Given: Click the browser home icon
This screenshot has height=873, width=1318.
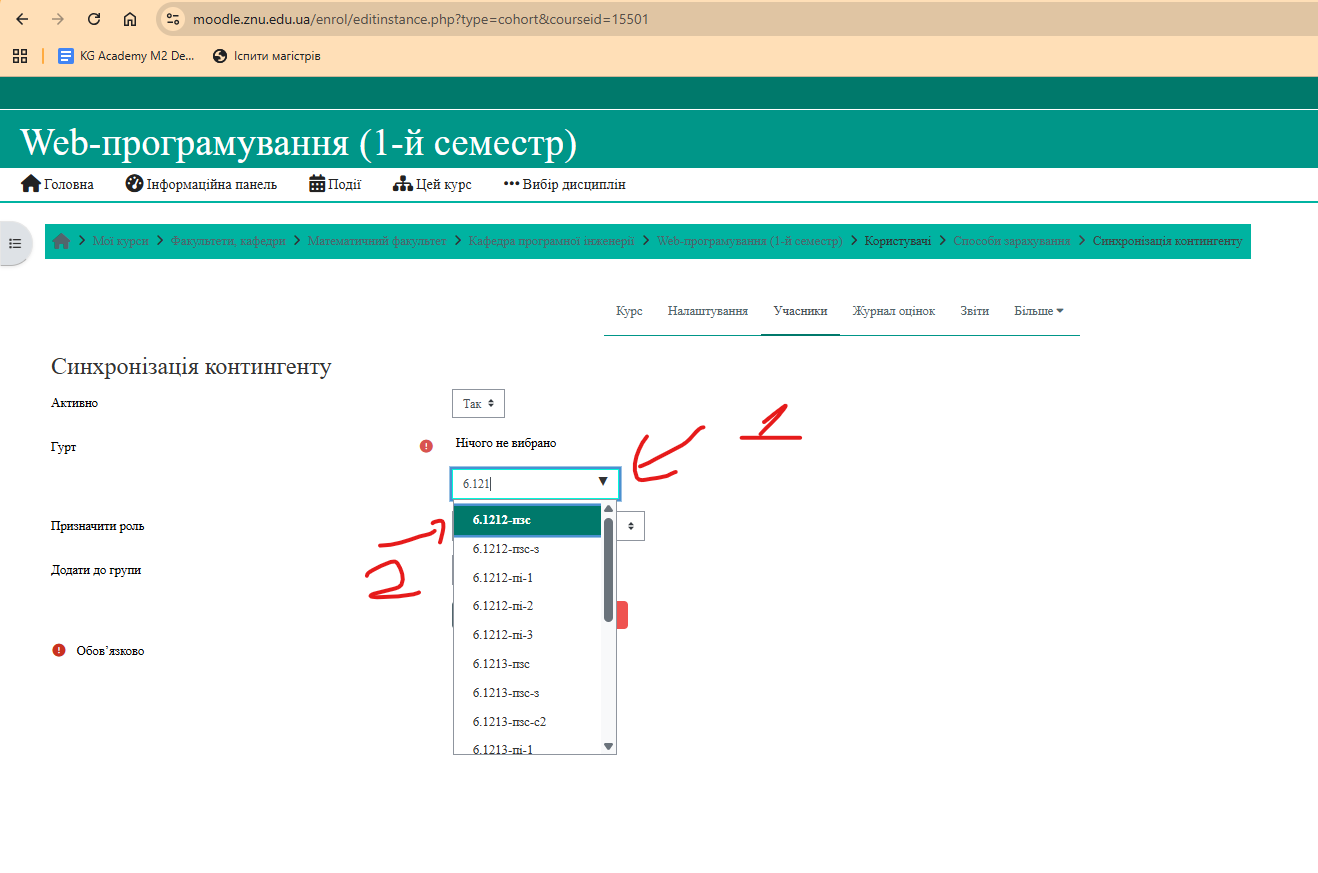Looking at the screenshot, I should coord(130,19).
